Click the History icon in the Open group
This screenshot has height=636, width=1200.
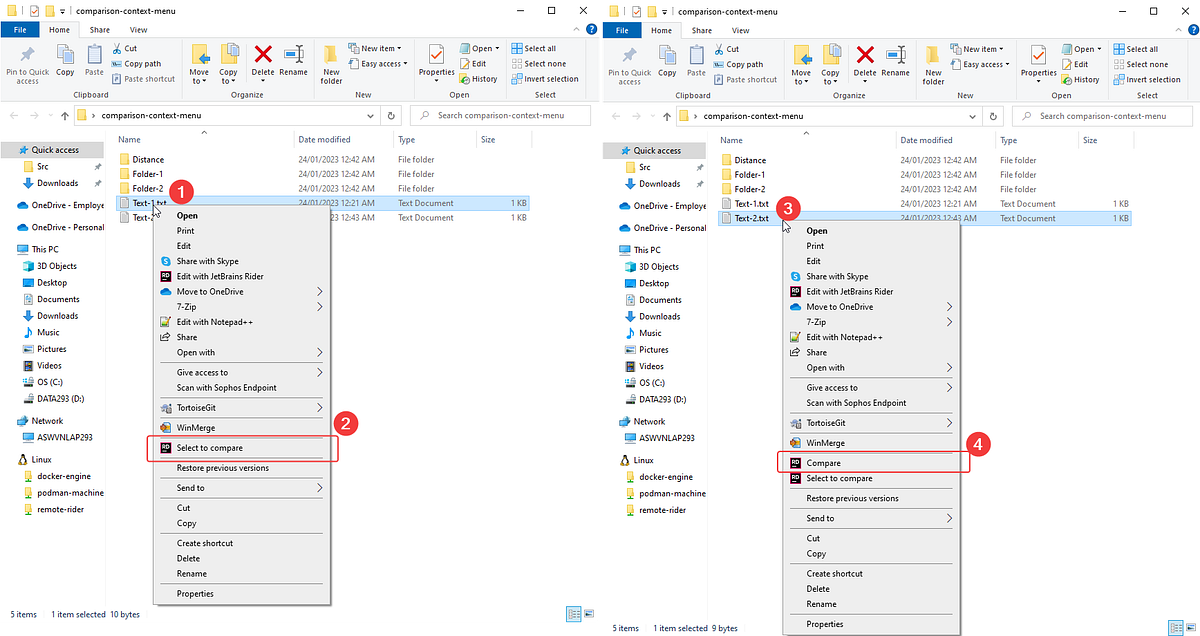(462, 79)
